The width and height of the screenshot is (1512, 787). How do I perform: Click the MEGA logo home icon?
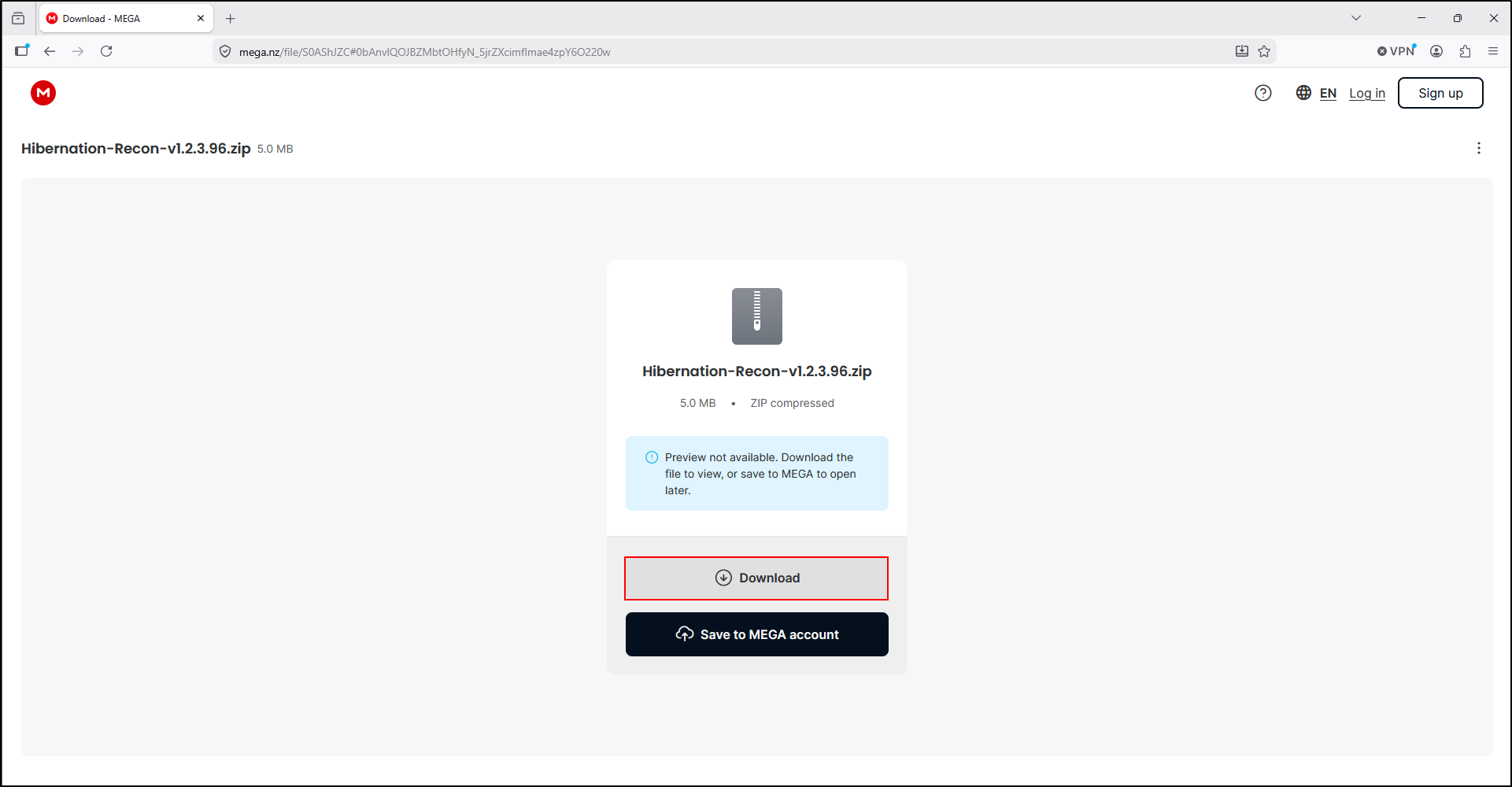point(43,93)
